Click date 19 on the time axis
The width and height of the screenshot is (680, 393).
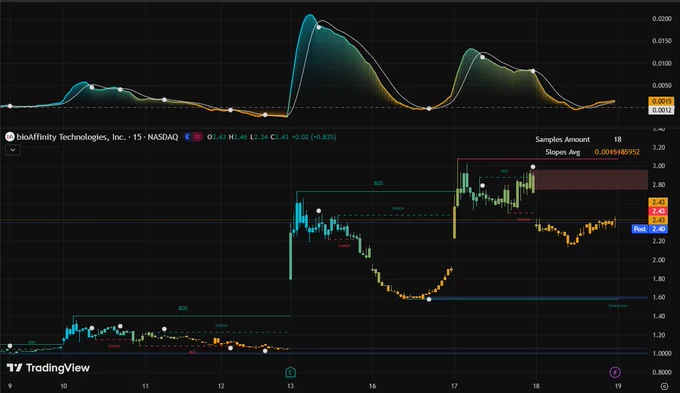tap(618, 386)
